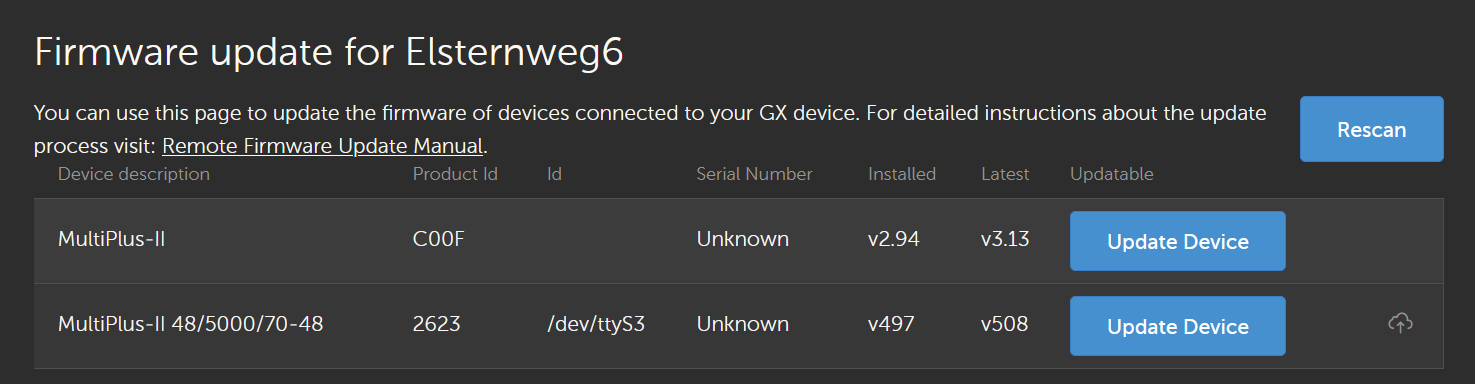Update the MultiPlus-II 48/5000/70-48 device
This screenshot has width=1475, height=384.
pos(1177,326)
